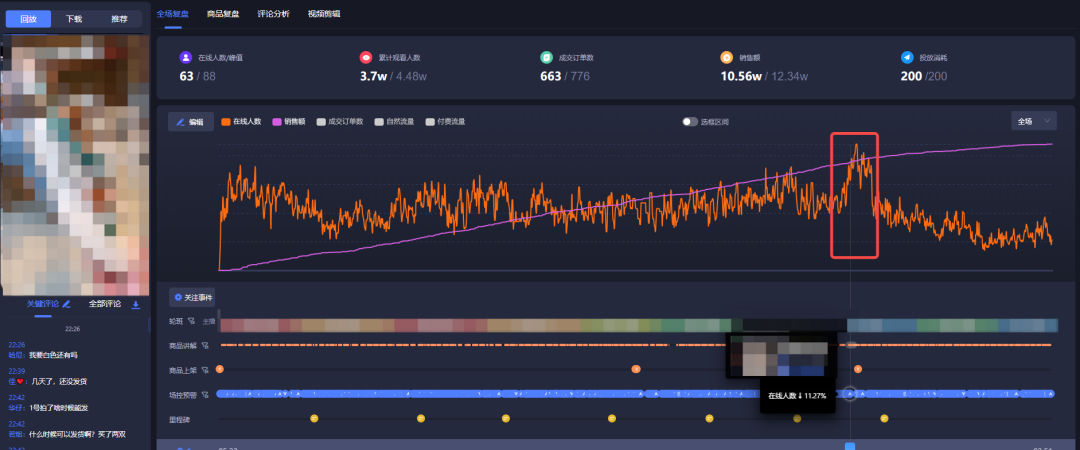The height and width of the screenshot is (450, 1080).
Task: Click the blue 投放消耗 paper-plane icon
Action: [x=907, y=58]
